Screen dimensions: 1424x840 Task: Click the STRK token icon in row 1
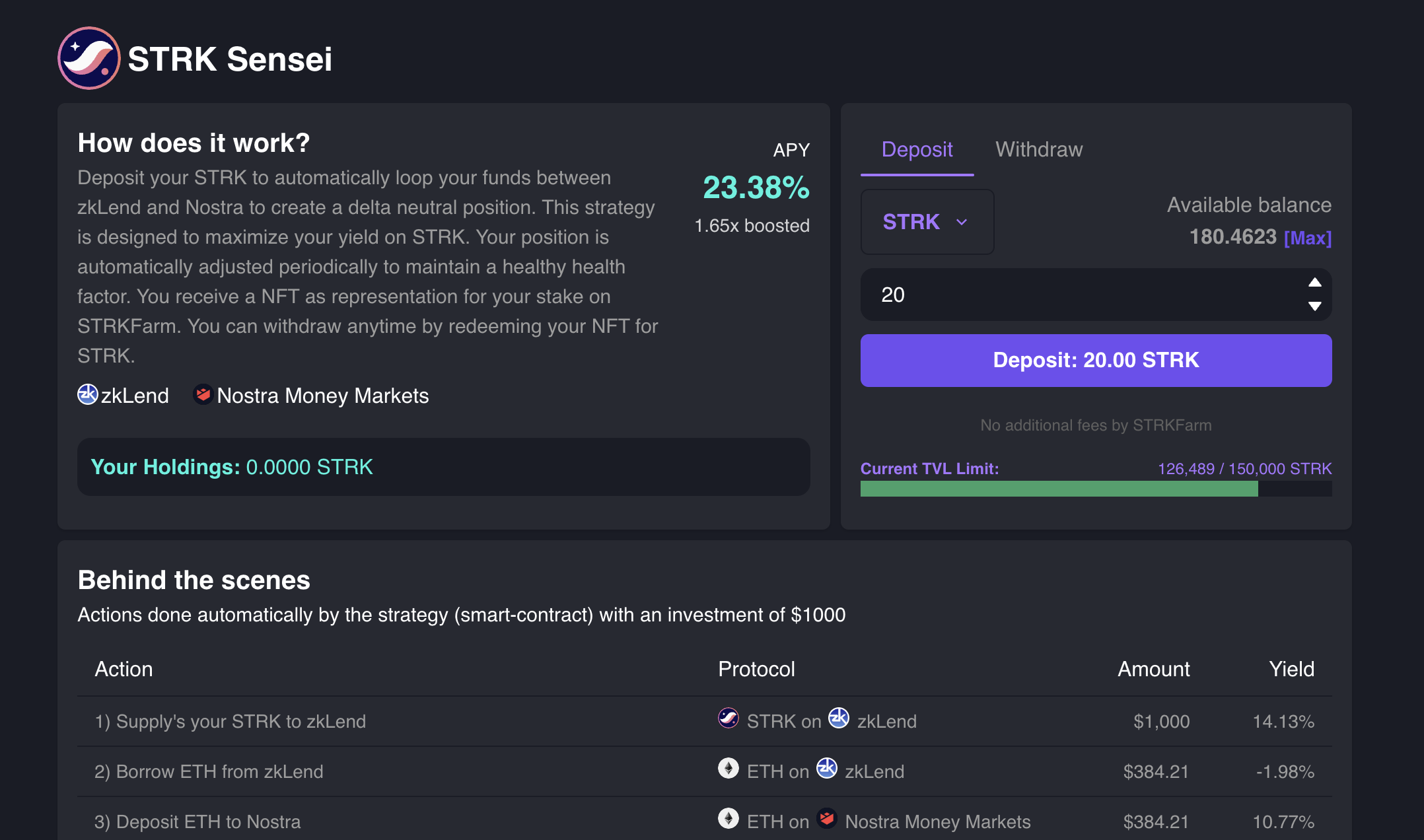(729, 718)
